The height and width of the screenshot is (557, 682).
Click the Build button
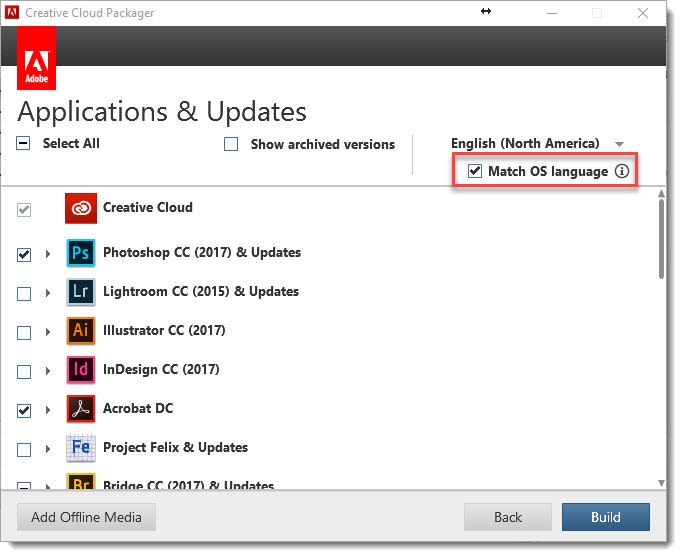click(605, 517)
